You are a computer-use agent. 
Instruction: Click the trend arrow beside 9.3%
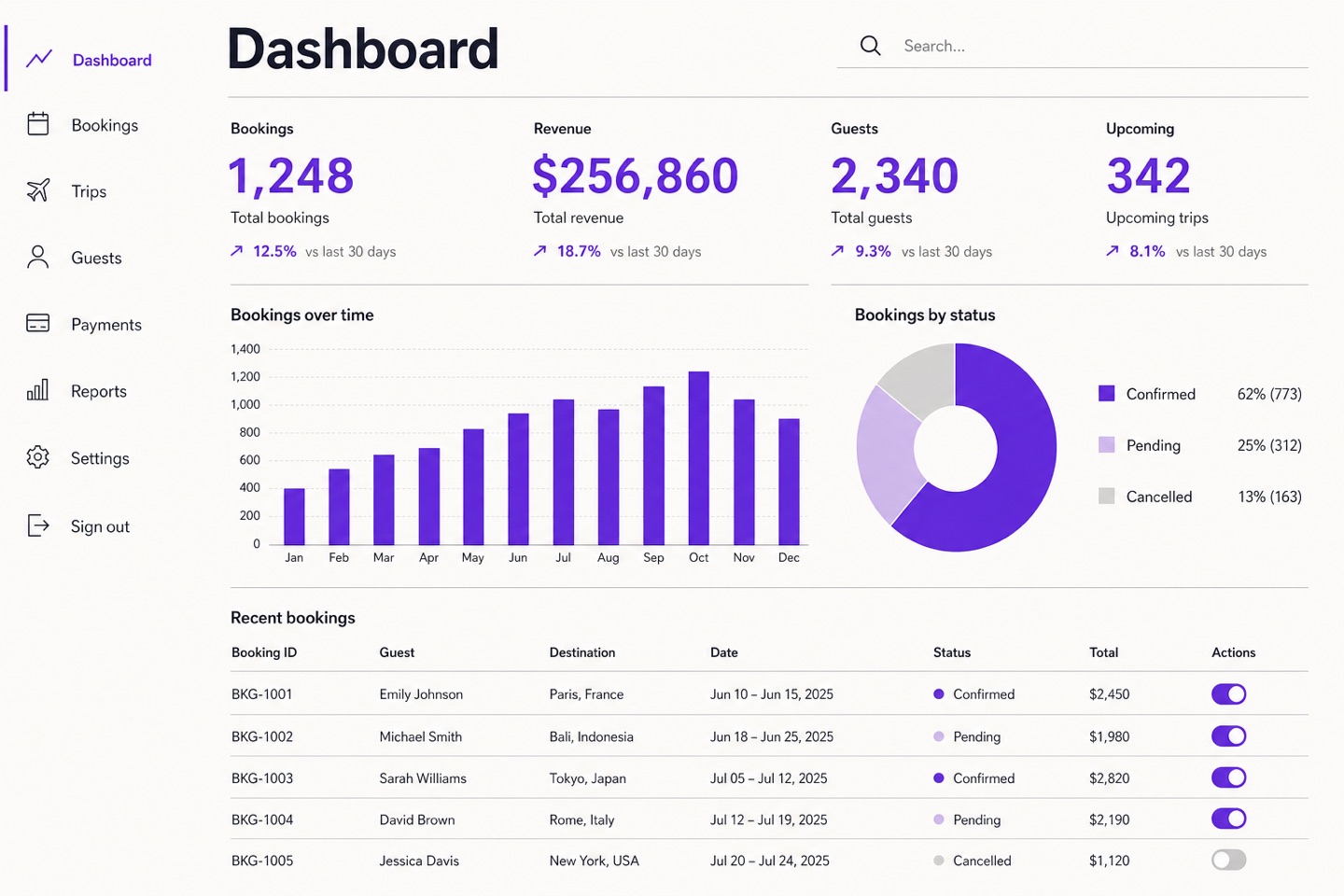[837, 251]
